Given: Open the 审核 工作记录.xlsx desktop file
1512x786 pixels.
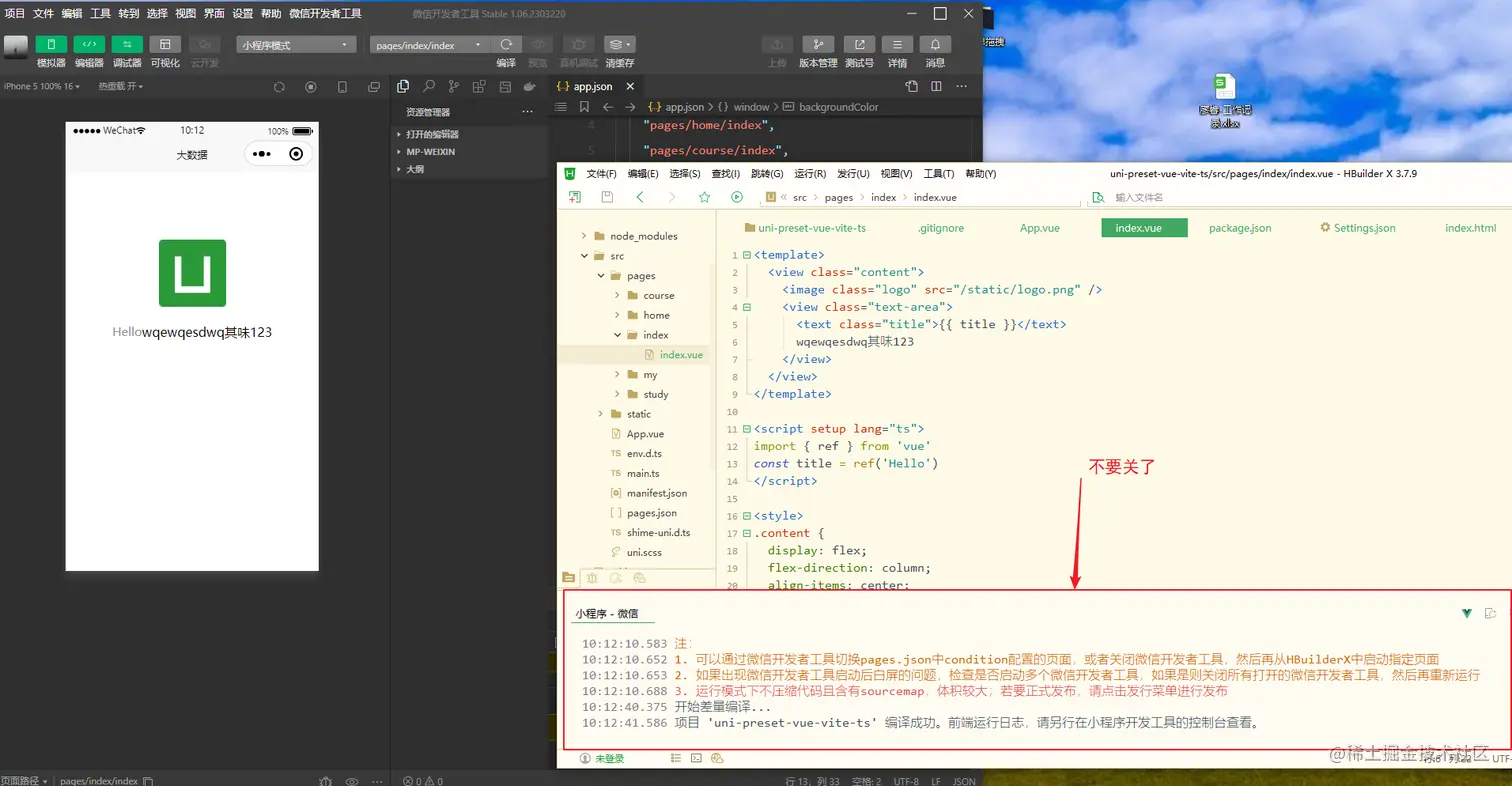Looking at the screenshot, I should (1225, 101).
